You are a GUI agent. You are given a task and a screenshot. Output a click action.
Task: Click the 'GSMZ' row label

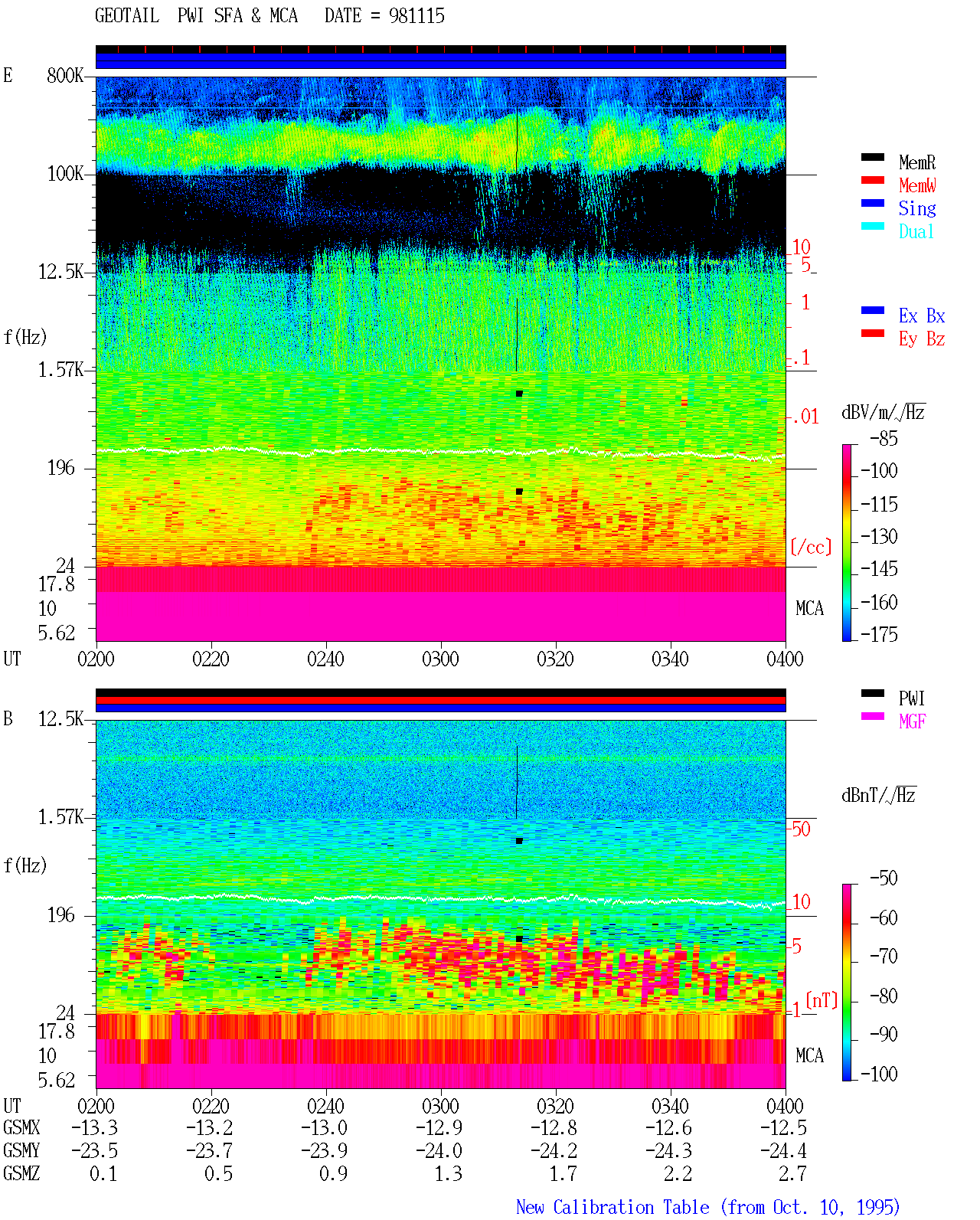(21, 1173)
